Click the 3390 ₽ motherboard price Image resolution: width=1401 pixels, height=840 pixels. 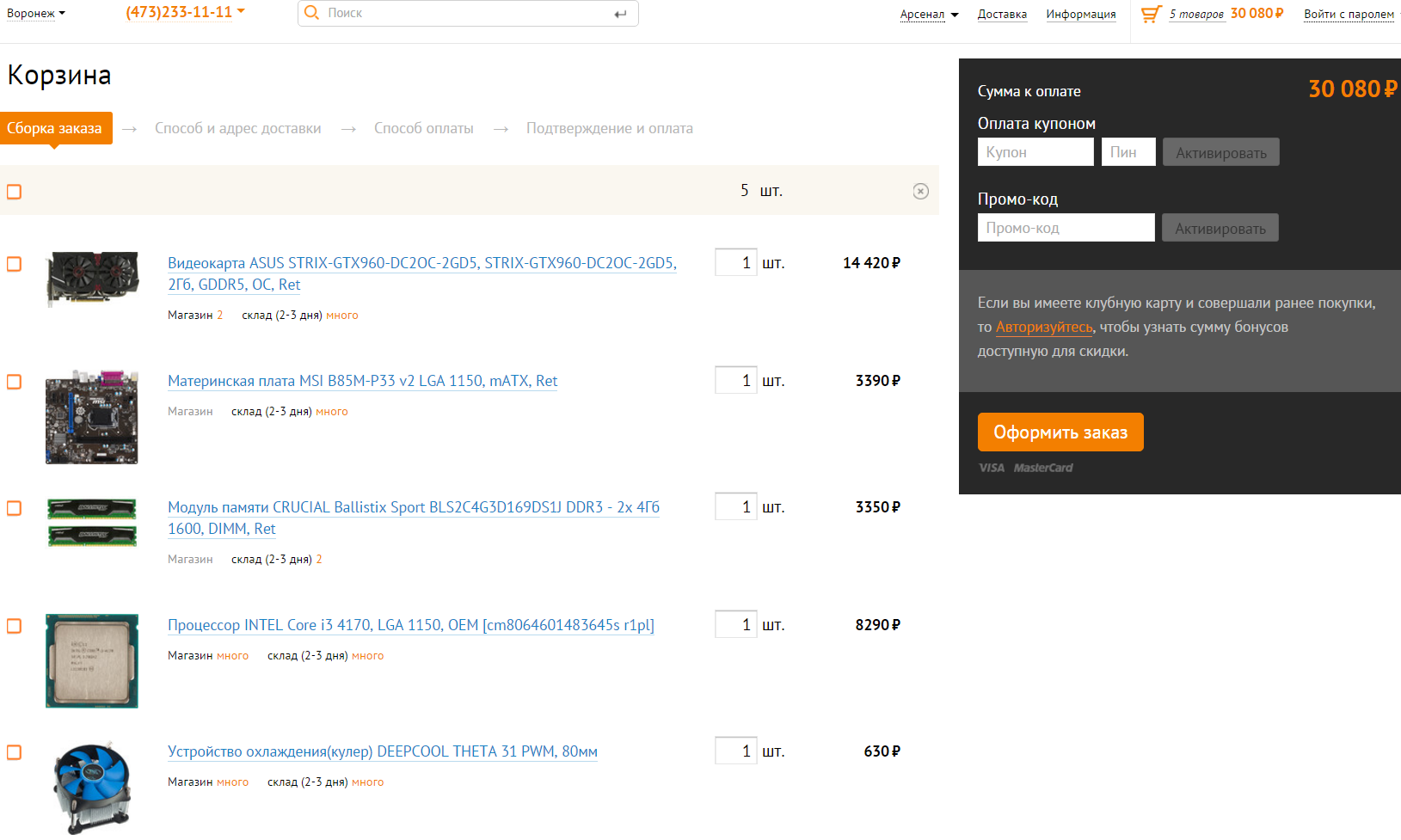[878, 381]
